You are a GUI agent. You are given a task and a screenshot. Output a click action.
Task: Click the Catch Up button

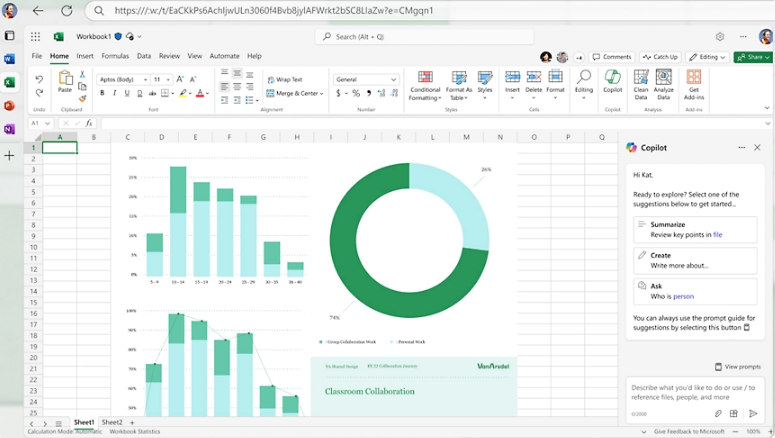click(660, 57)
